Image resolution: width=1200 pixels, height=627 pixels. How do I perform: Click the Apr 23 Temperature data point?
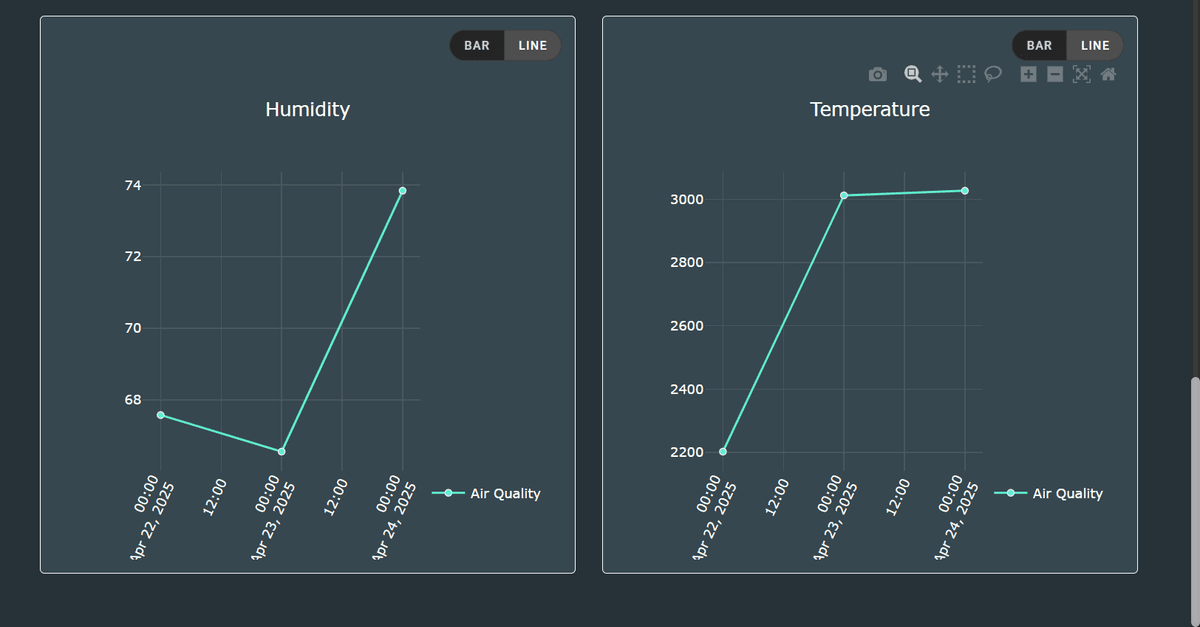[844, 195]
